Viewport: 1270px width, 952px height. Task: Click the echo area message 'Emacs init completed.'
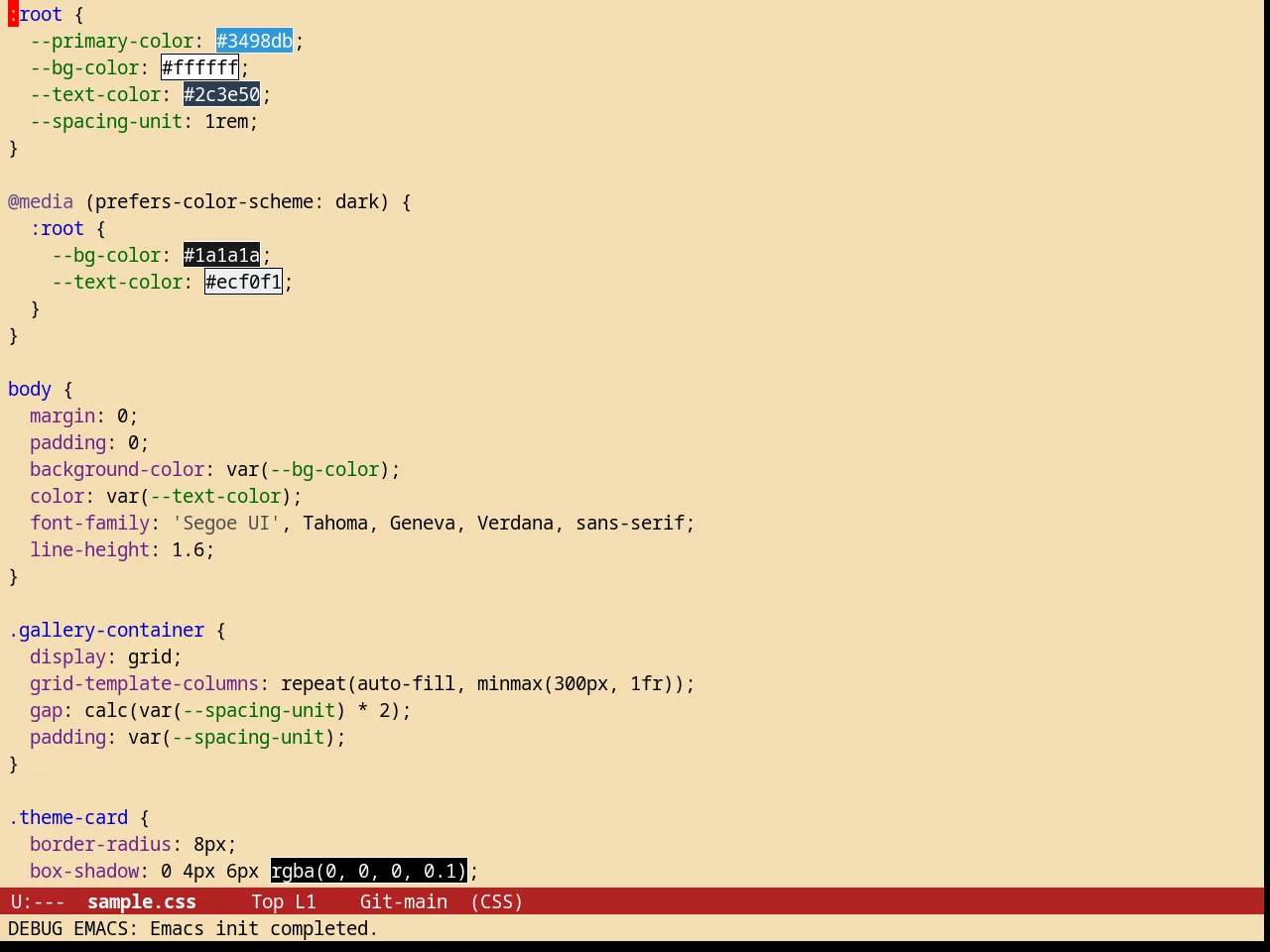pyautogui.click(x=264, y=928)
